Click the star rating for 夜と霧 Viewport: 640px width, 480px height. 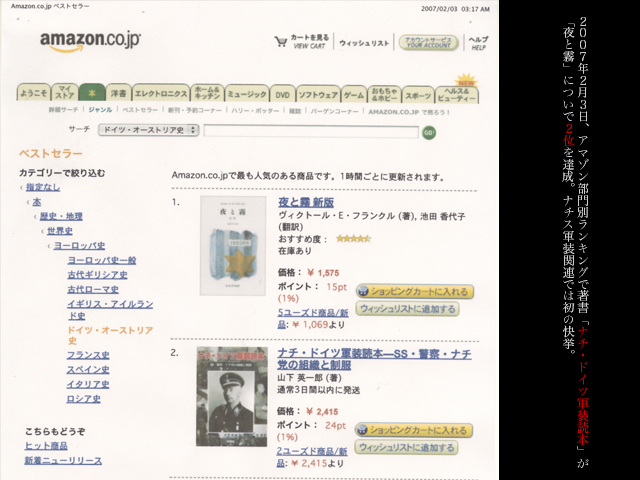(x=353, y=239)
